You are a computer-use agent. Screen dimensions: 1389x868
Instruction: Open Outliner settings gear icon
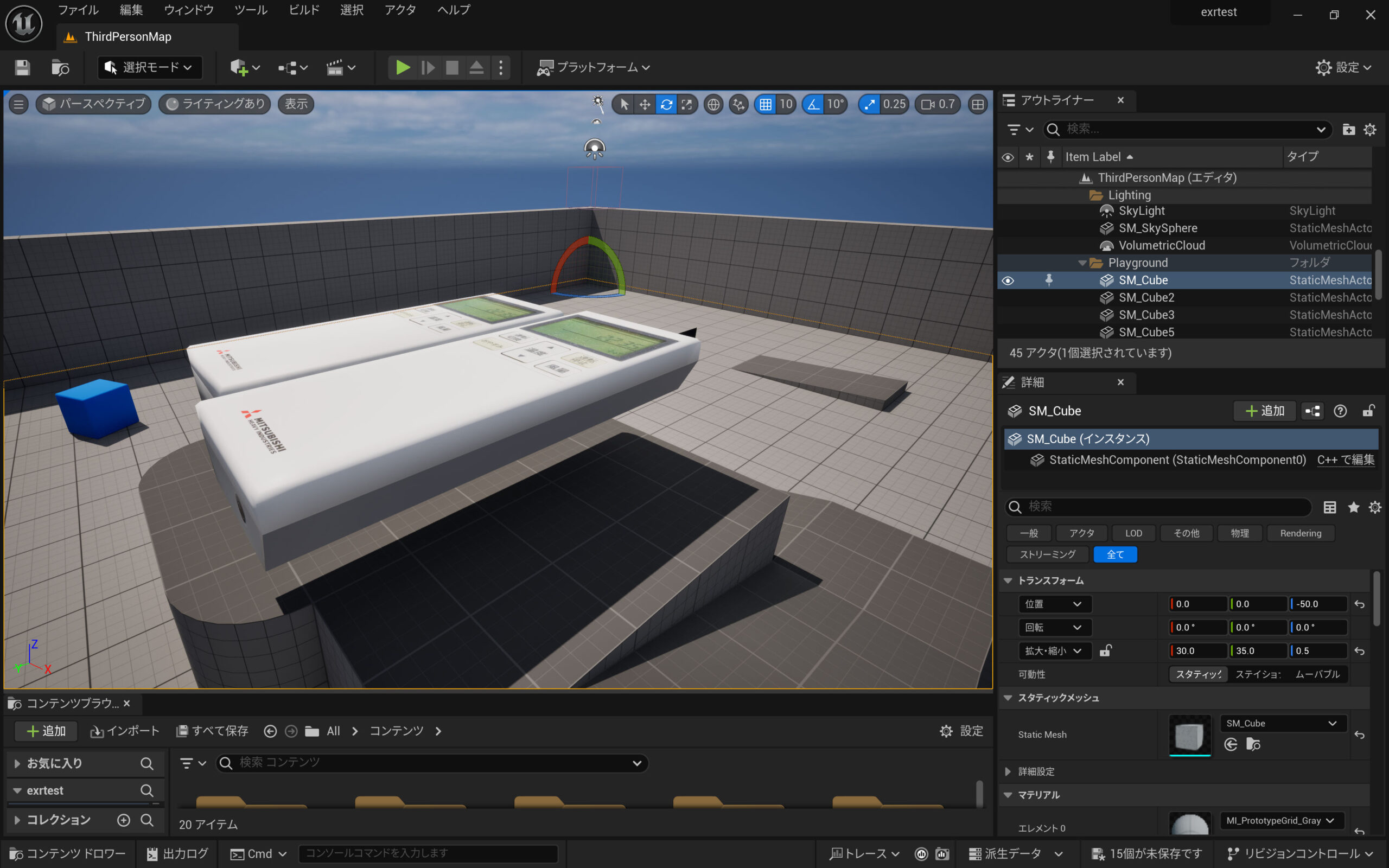click(1369, 130)
